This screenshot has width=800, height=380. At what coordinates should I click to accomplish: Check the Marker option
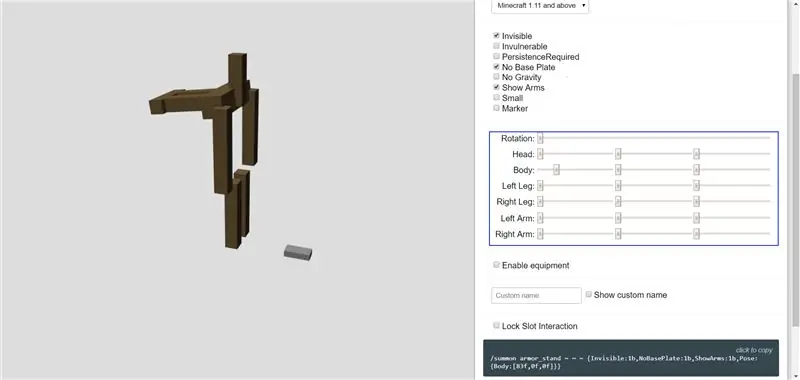point(496,108)
